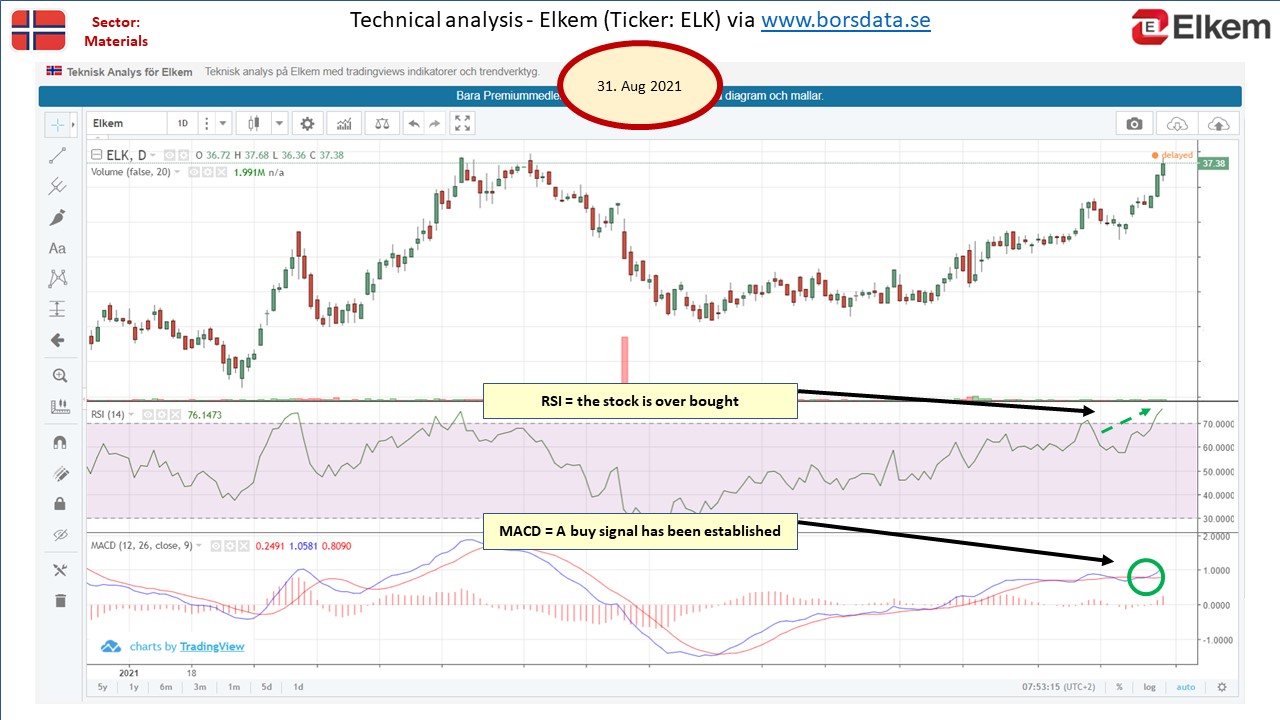The image size is (1280, 720).
Task: Select the Aa text annotation tool
Action: click(58, 248)
